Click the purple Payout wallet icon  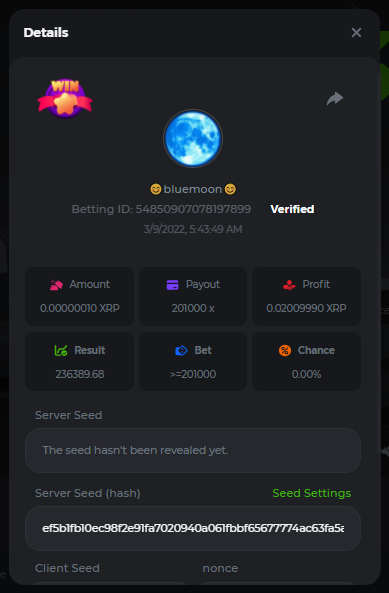(172, 285)
